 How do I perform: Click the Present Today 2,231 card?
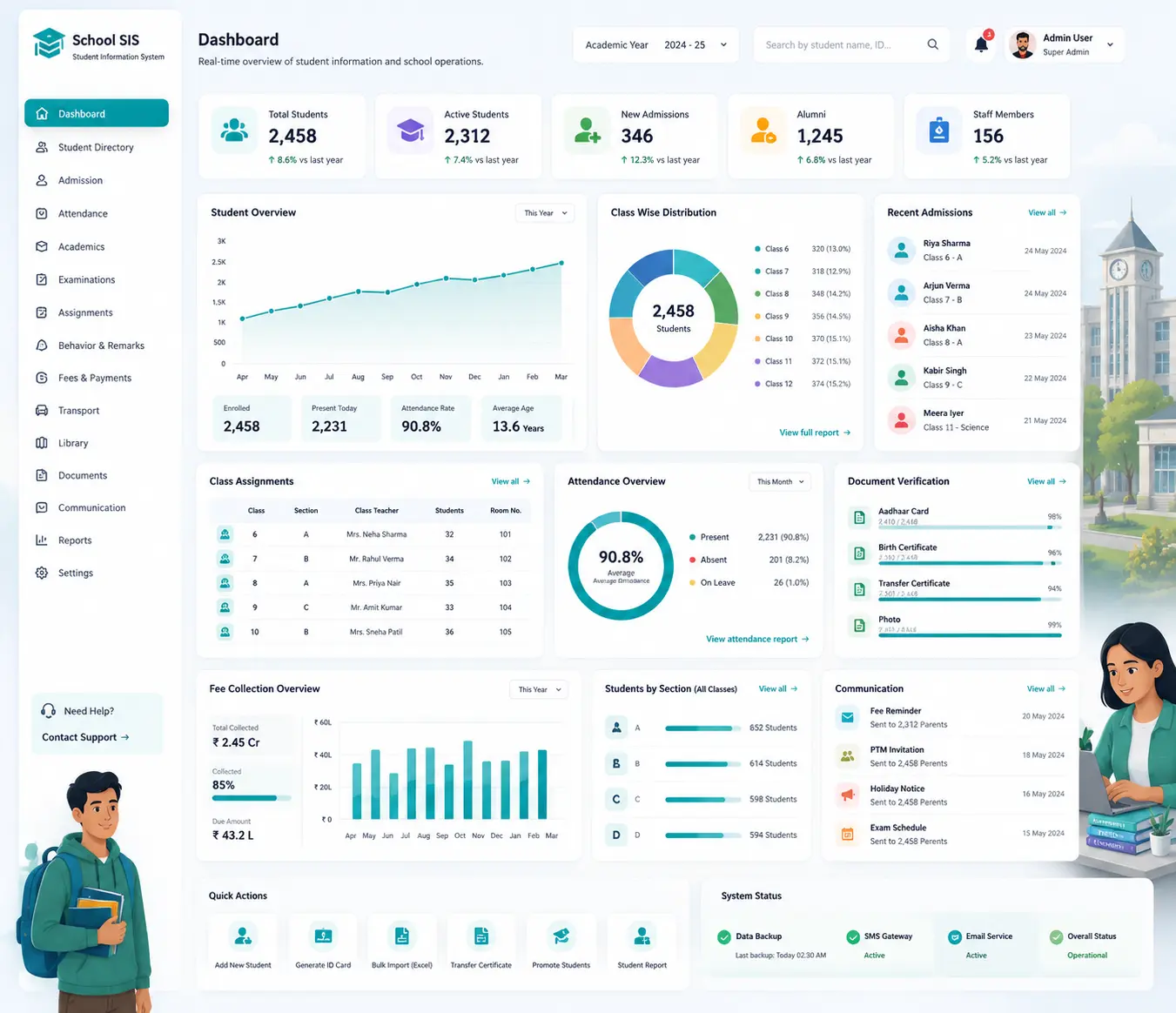coord(340,419)
